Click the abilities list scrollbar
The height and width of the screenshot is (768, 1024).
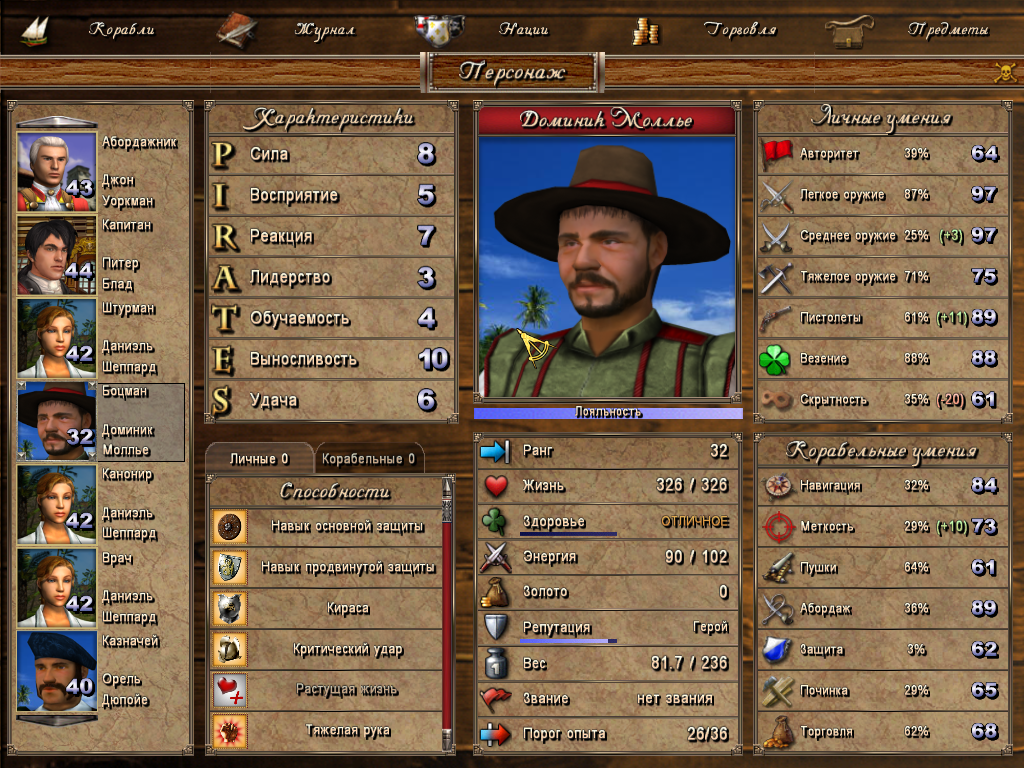pyautogui.click(x=447, y=614)
